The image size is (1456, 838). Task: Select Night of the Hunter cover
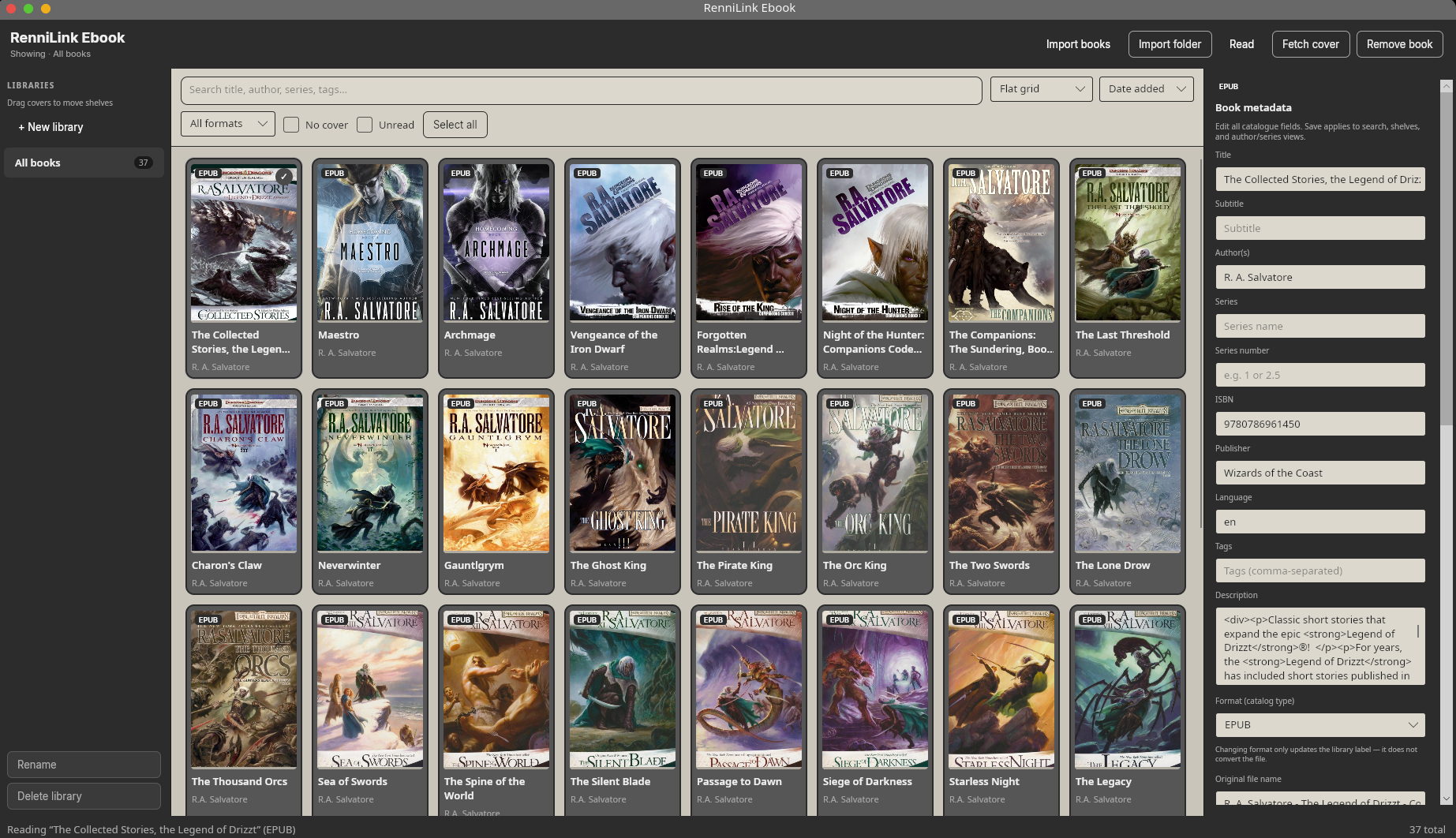[875, 242]
